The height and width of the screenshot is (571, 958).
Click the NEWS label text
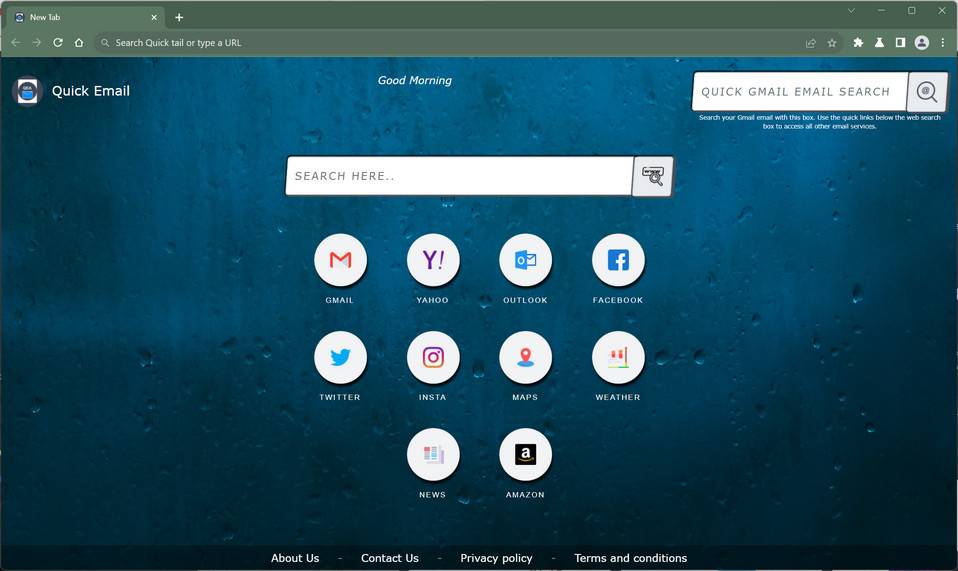433,495
